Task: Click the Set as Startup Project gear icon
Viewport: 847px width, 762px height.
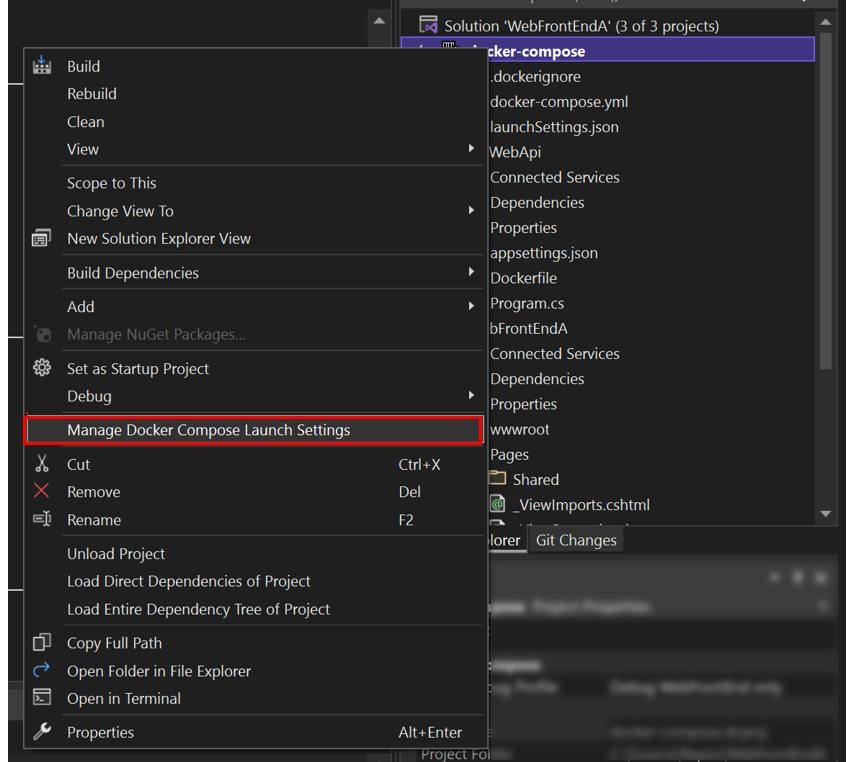Action: click(42, 369)
